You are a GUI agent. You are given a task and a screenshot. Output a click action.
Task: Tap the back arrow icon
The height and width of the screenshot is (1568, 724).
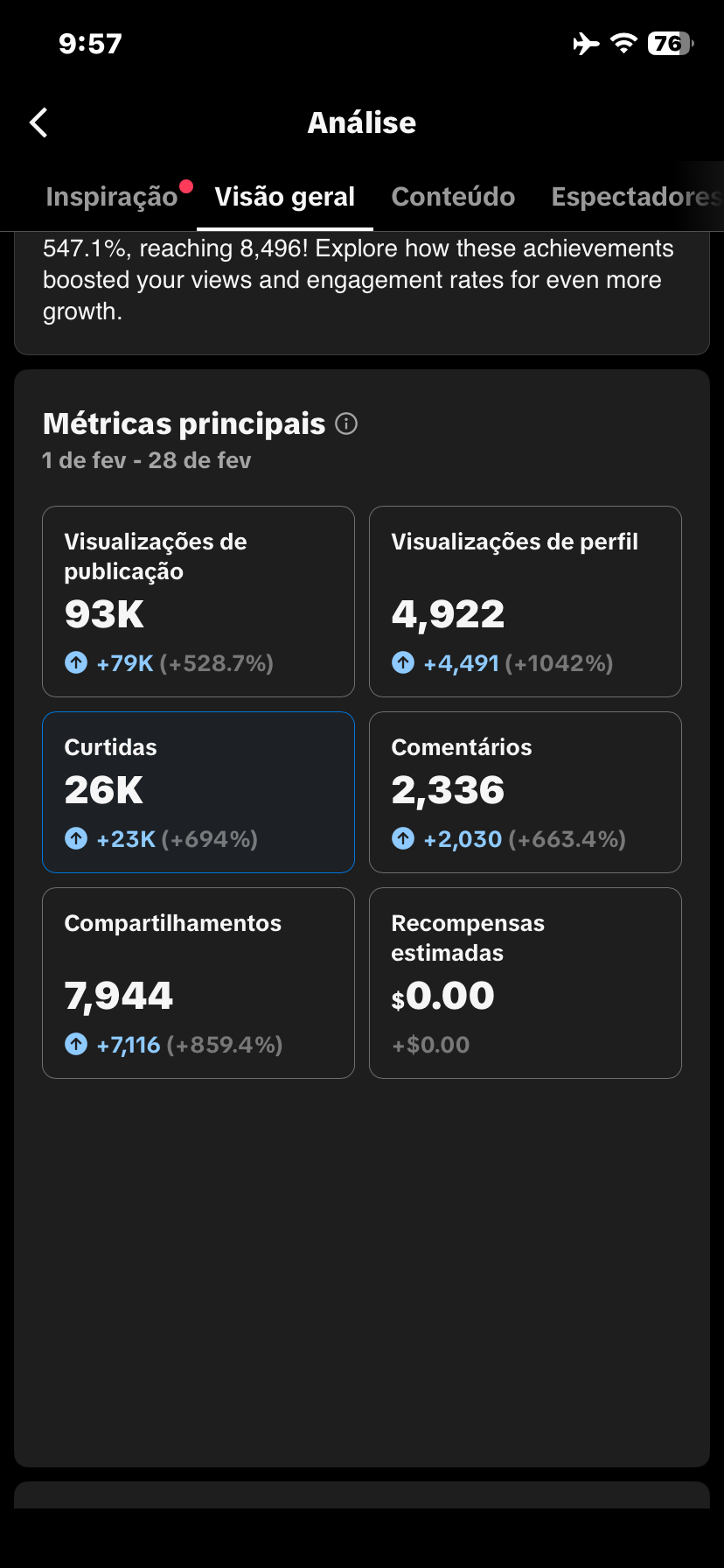pos(38,122)
